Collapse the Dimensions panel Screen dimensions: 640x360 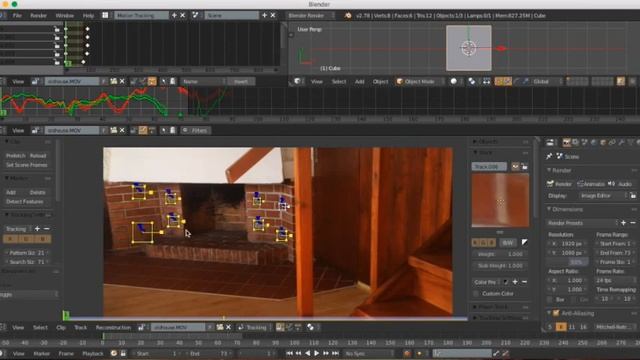567,209
